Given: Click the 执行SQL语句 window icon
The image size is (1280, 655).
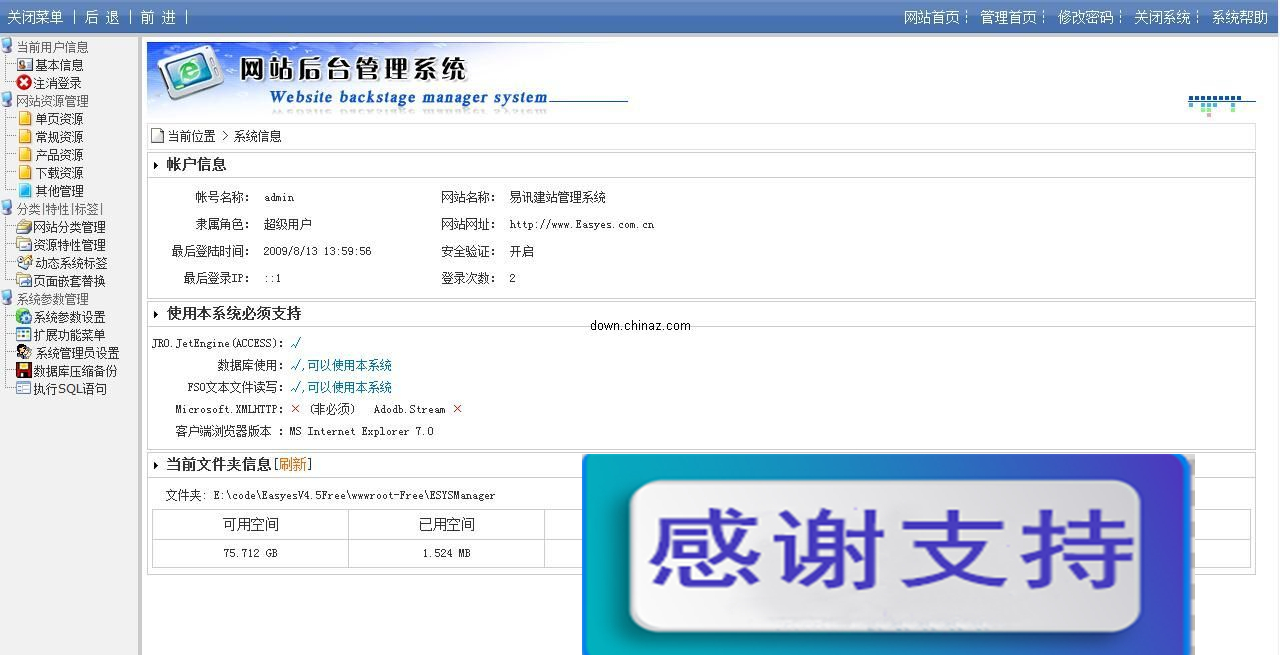Looking at the screenshot, I should (x=24, y=389).
